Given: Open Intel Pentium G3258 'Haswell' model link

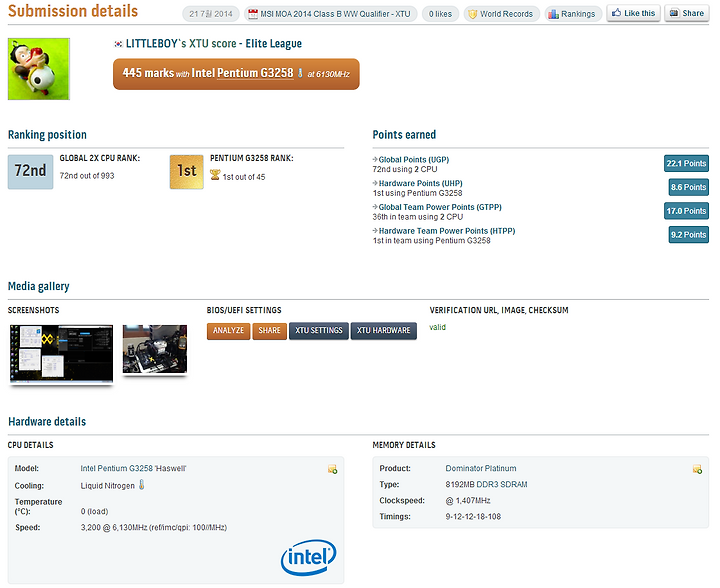Looking at the screenshot, I should (x=133, y=469).
